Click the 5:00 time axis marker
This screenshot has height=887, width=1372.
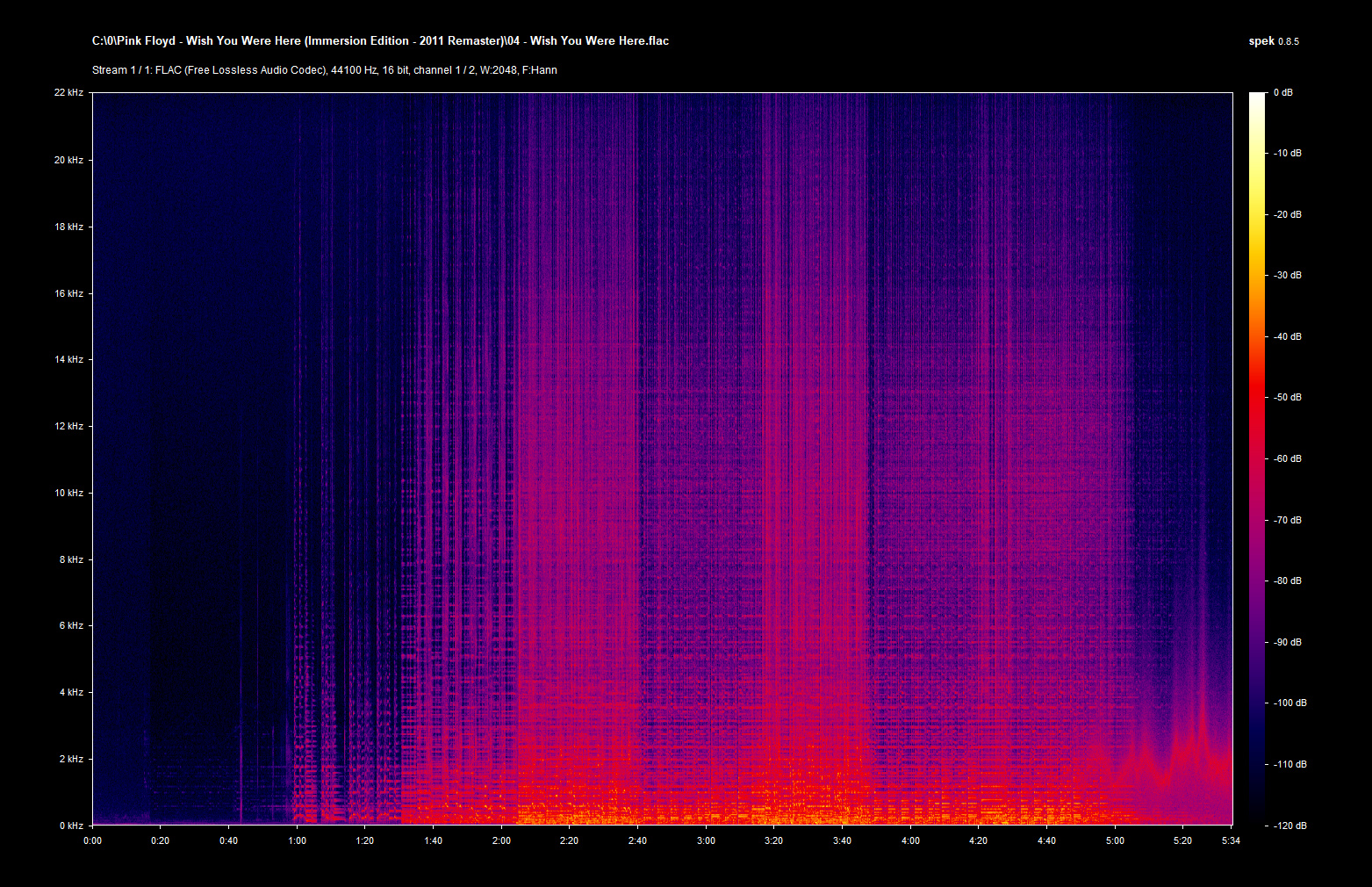[x=1115, y=840]
